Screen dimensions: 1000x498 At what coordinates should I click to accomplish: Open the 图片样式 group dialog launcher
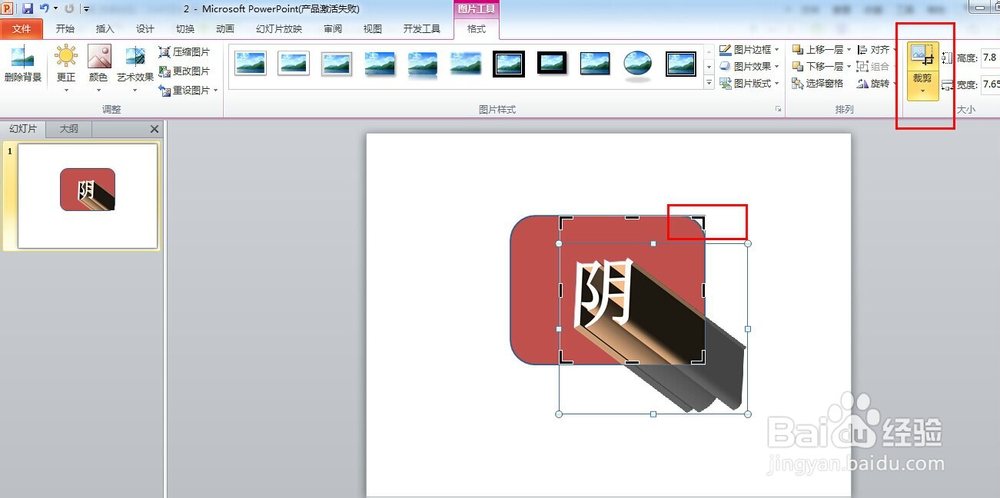point(777,109)
